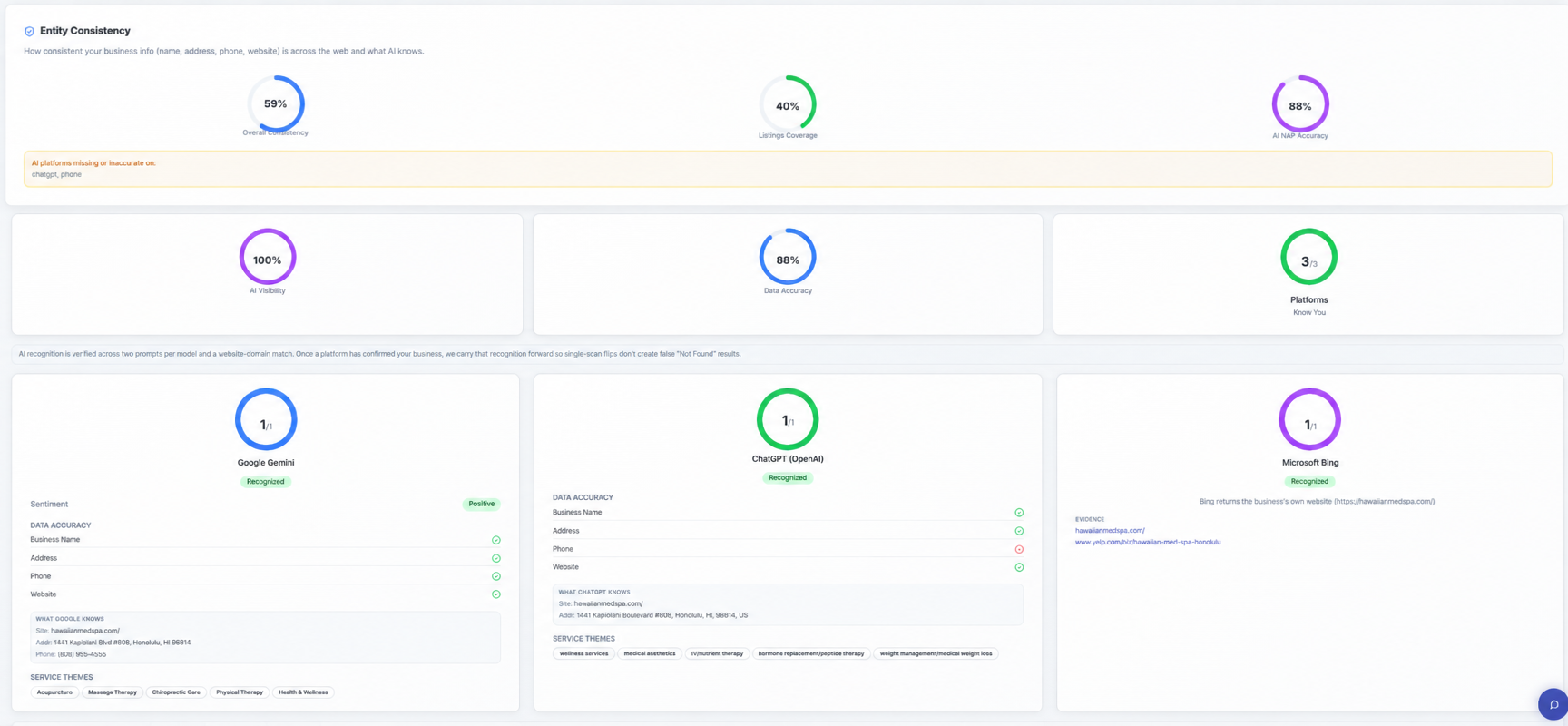Click the Gemini card Phone row label
The width and height of the screenshot is (1568, 726).
tap(41, 576)
